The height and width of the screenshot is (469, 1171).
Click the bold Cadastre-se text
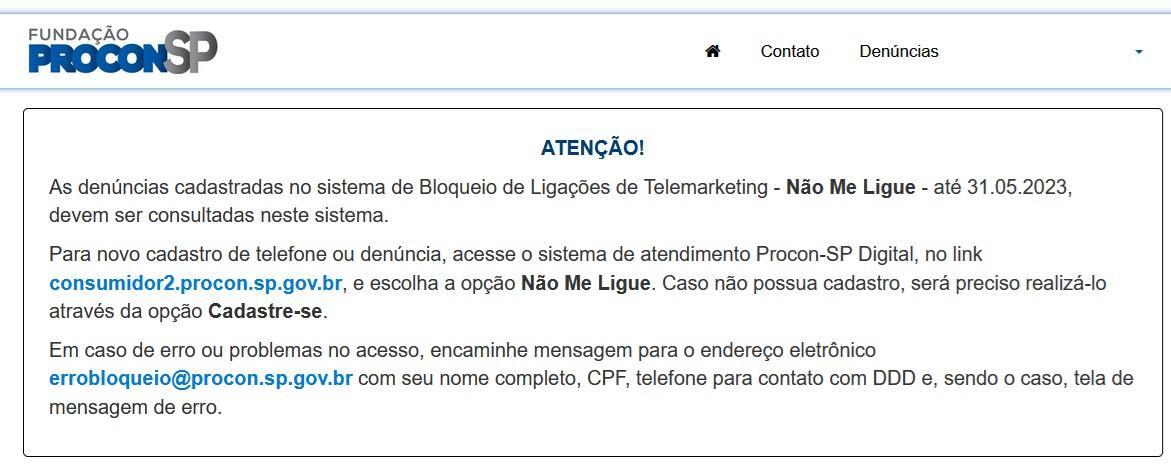[265, 312]
